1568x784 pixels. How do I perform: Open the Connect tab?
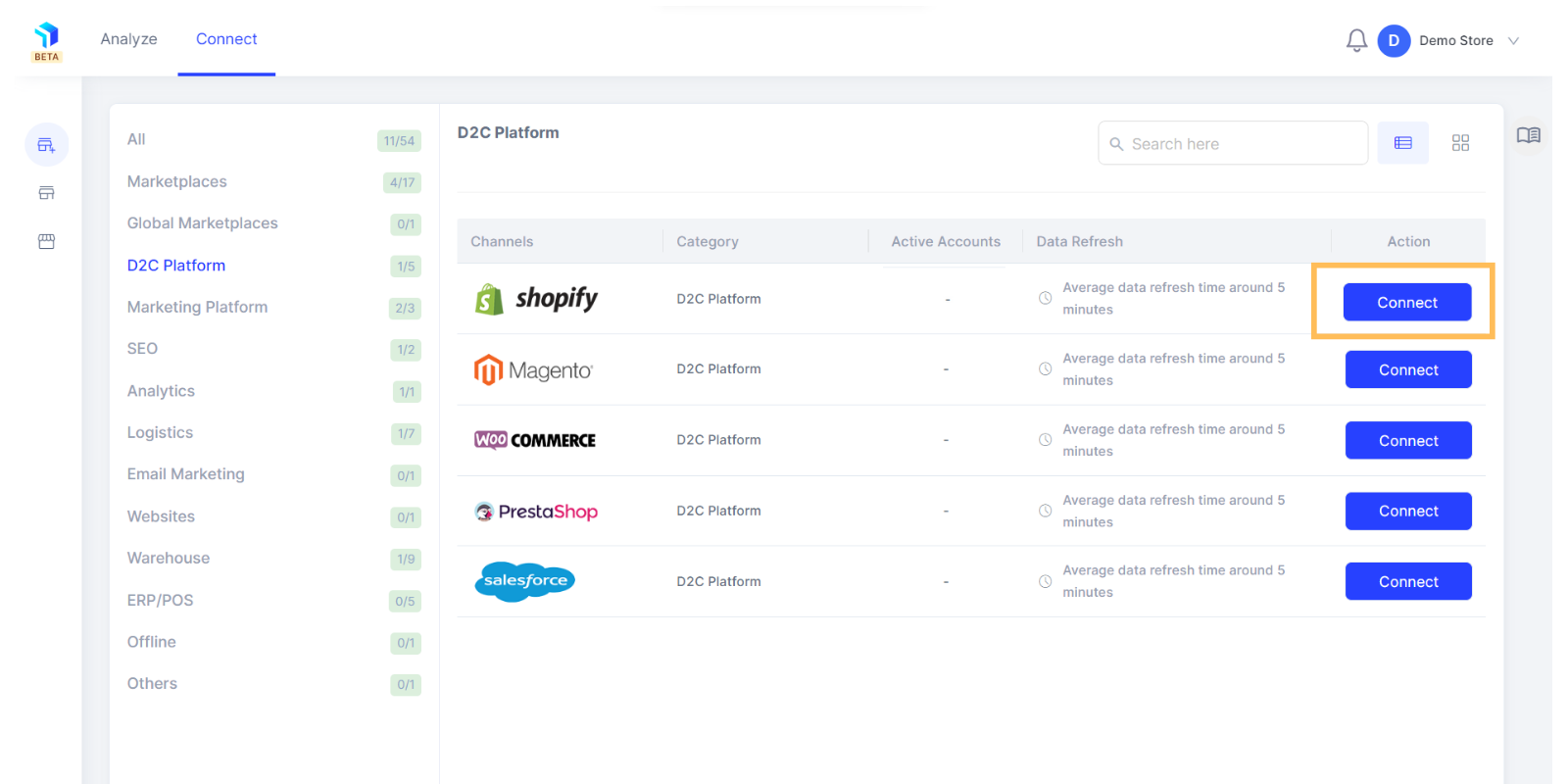[x=226, y=39]
